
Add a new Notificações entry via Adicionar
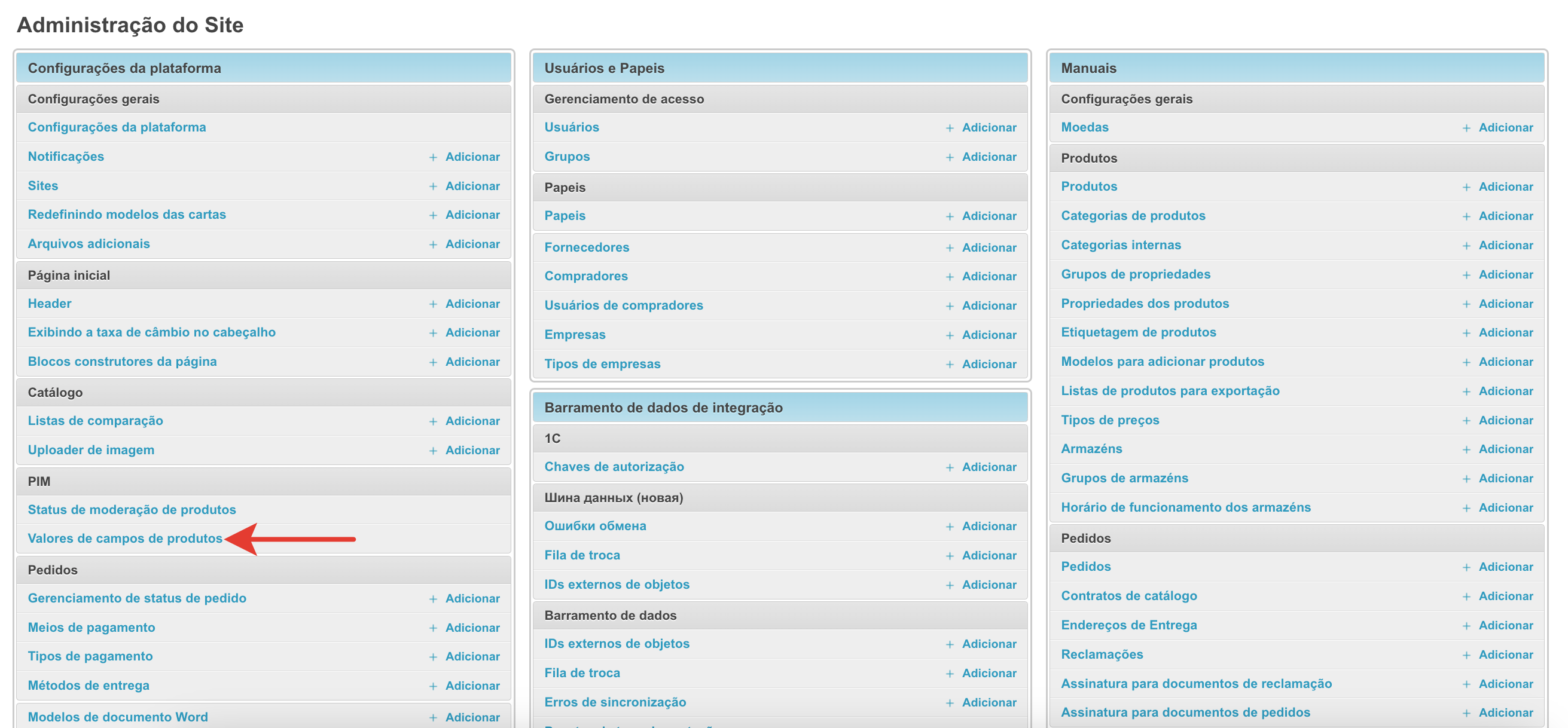472,157
